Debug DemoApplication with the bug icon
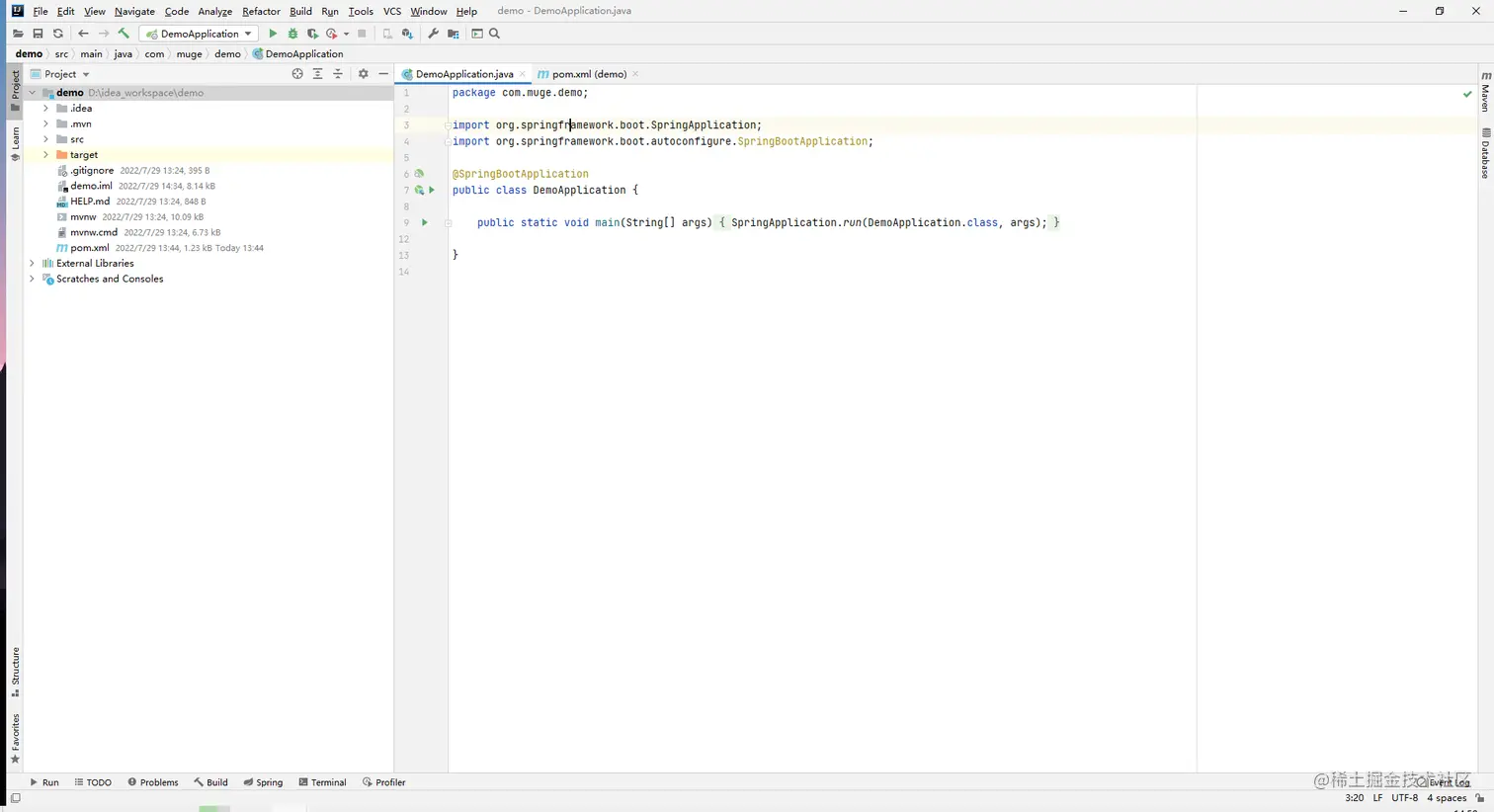 (x=292, y=34)
